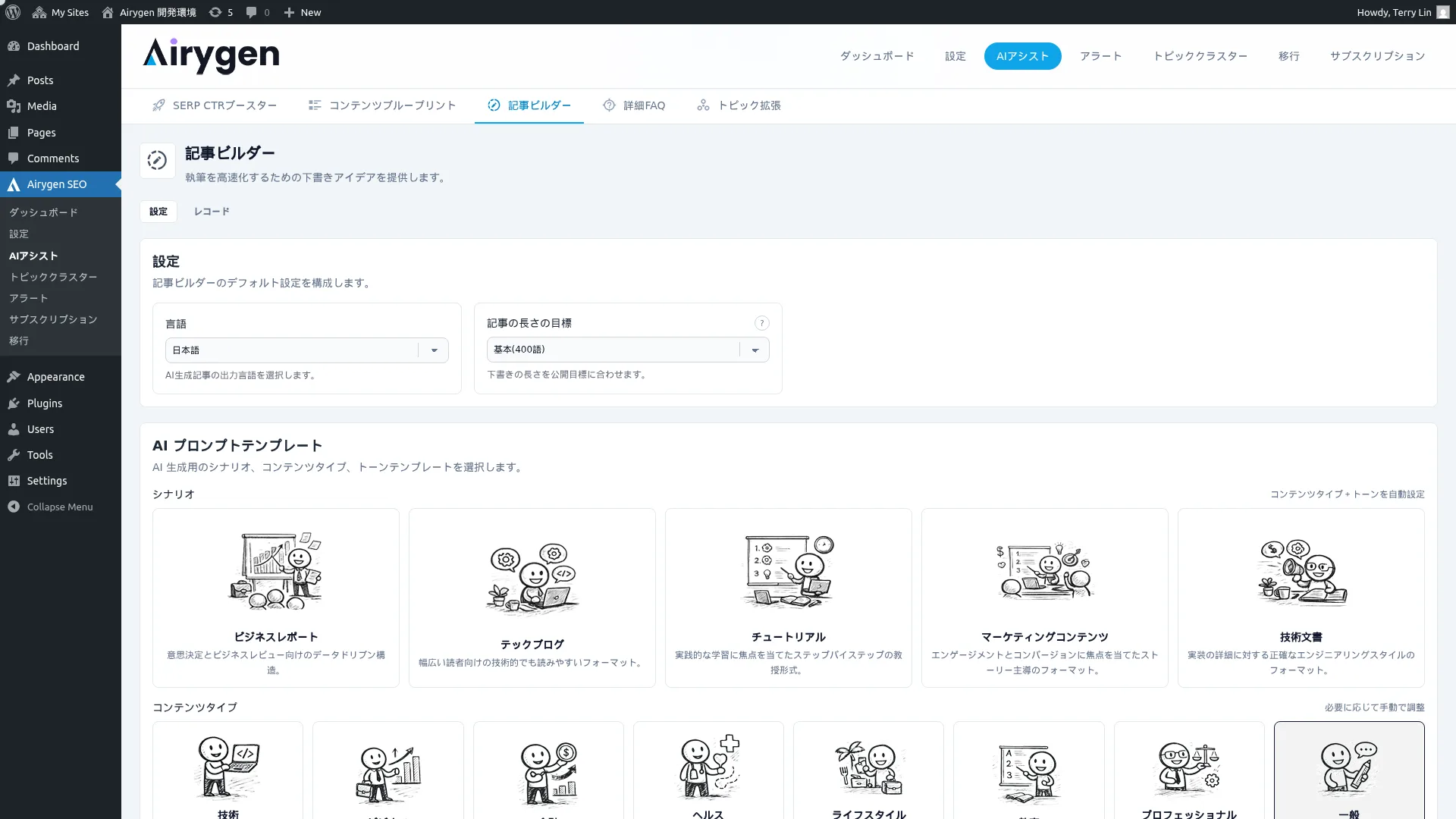Image resolution: width=1456 pixels, height=819 pixels.
Task: Select the 記事ビルダー tab icon
Action: point(494,105)
